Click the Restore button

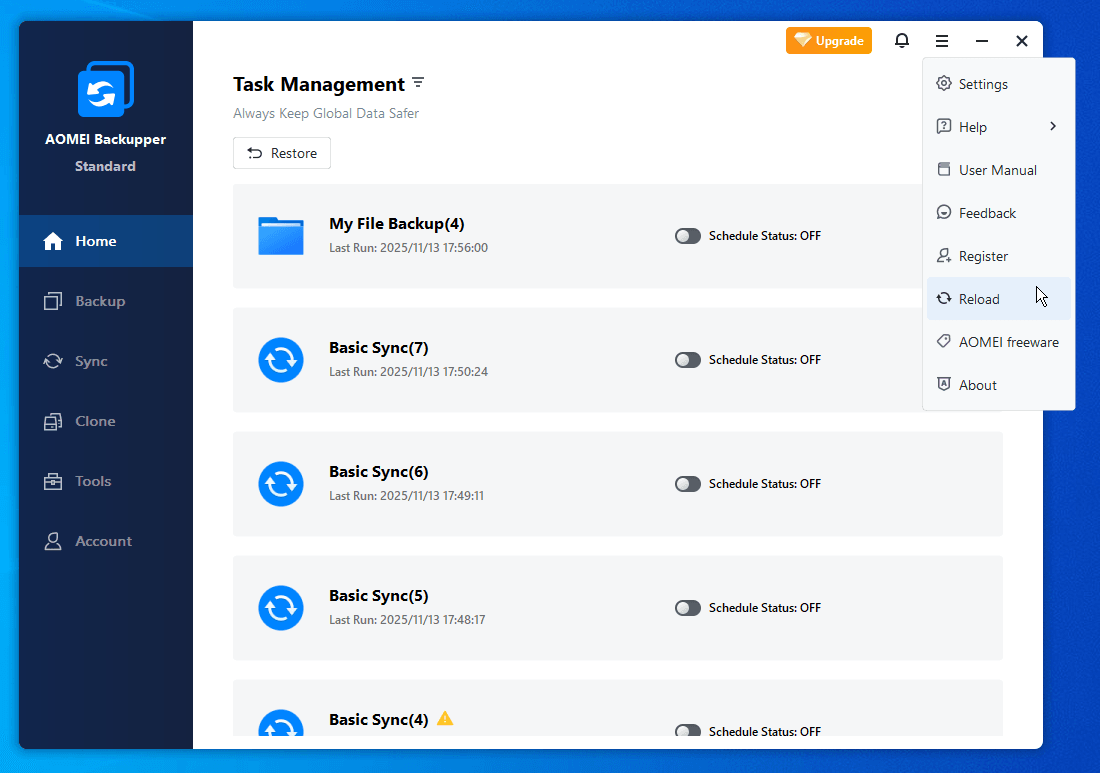pyautogui.click(x=282, y=153)
